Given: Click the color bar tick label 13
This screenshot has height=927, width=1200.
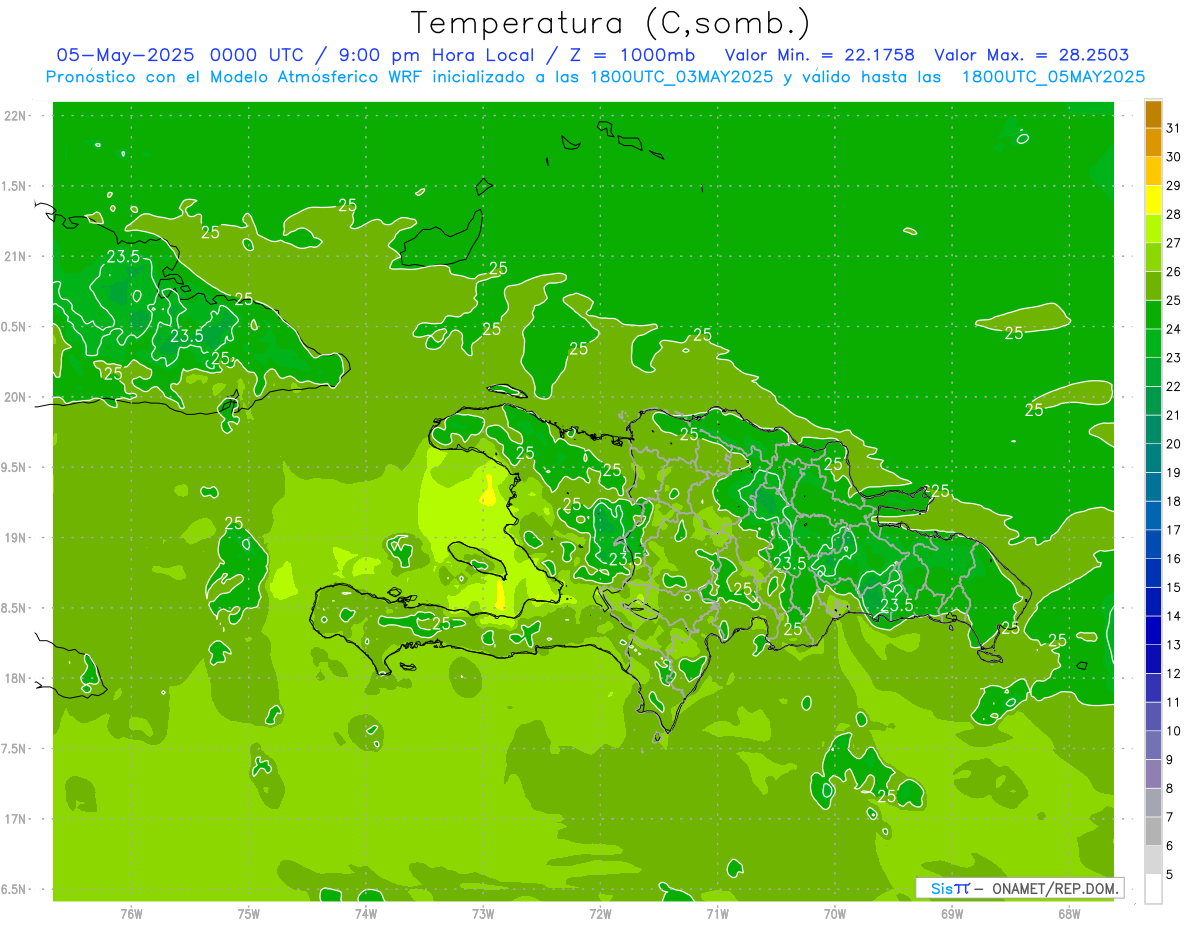Looking at the screenshot, I should [x=1174, y=645].
